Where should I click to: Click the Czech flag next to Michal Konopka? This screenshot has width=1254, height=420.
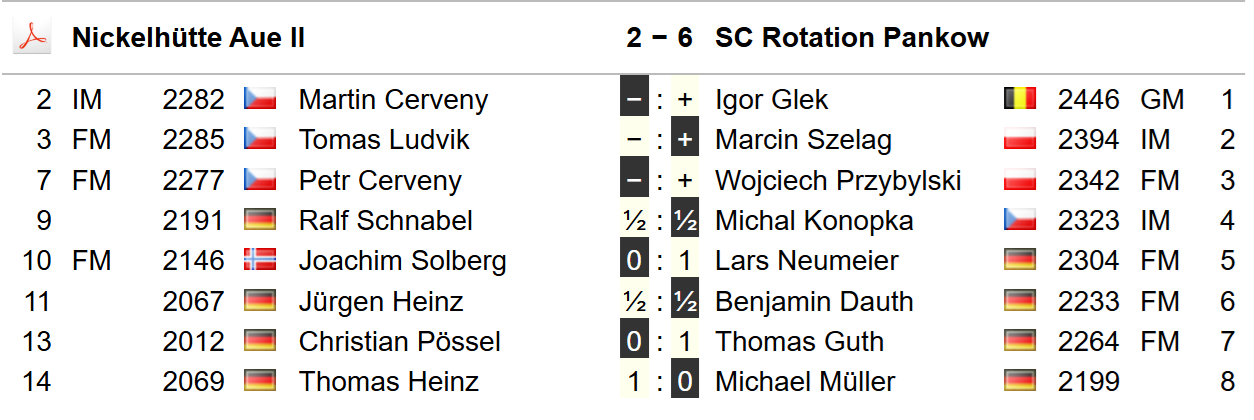point(1020,220)
